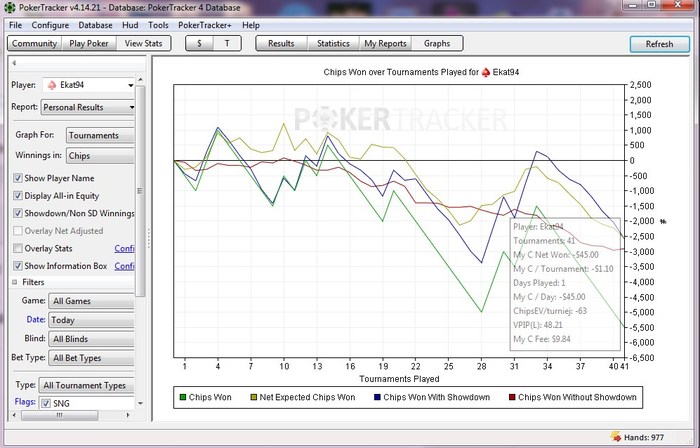Open the Statistics tab

[333, 43]
